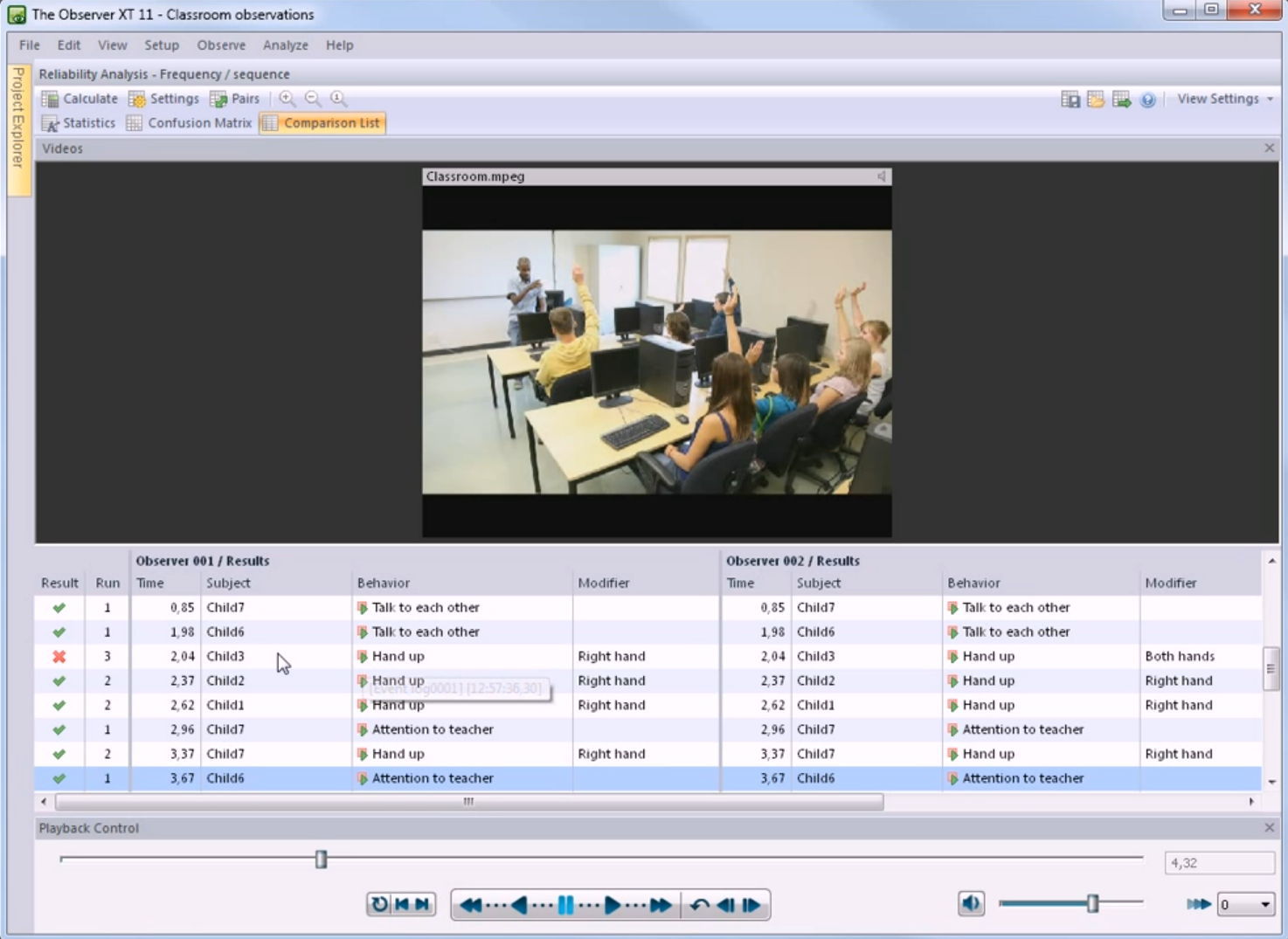This screenshot has height=939, width=1288.
Task: Open the File menu
Action: pyautogui.click(x=30, y=45)
